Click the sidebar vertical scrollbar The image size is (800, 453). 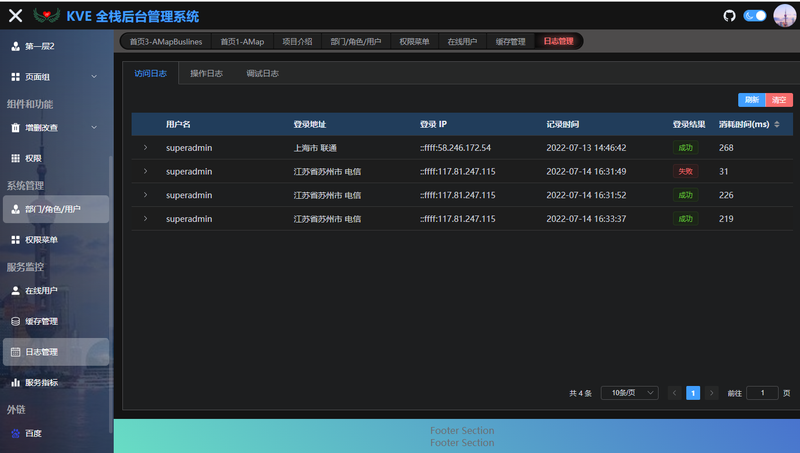111,293
